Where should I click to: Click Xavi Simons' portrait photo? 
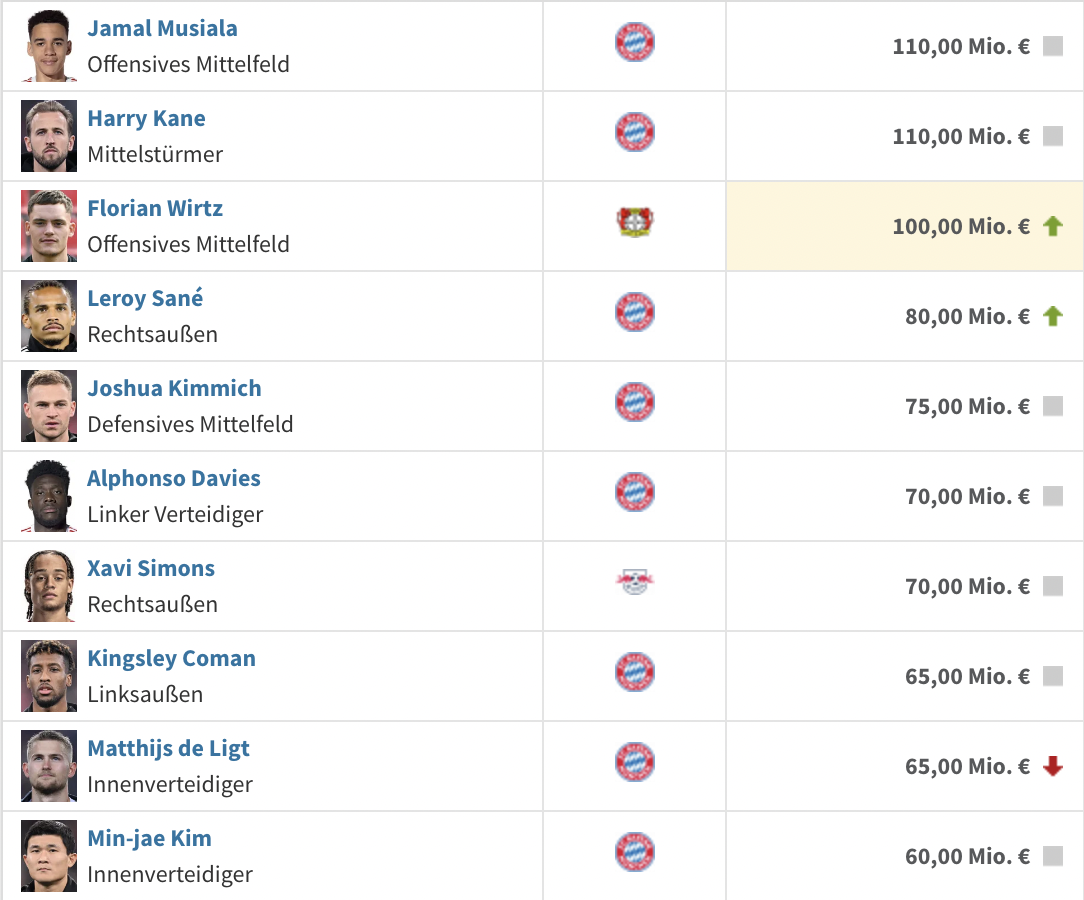tap(49, 586)
